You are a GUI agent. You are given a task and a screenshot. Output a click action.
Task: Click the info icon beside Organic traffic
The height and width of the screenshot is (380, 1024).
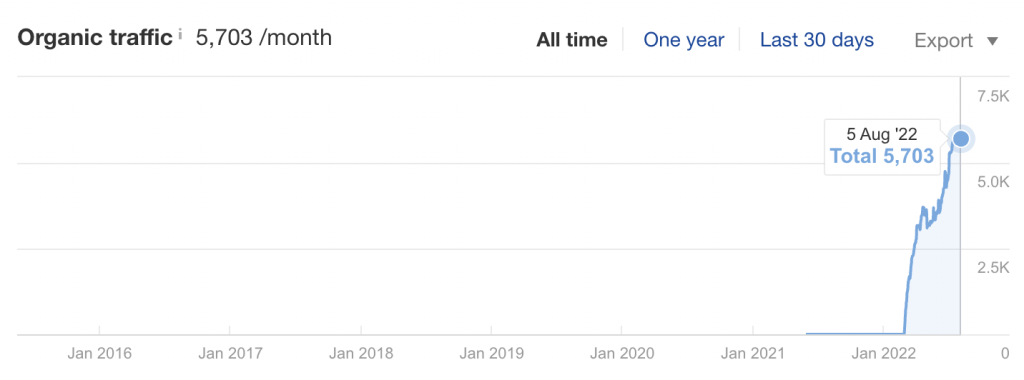click(180, 34)
